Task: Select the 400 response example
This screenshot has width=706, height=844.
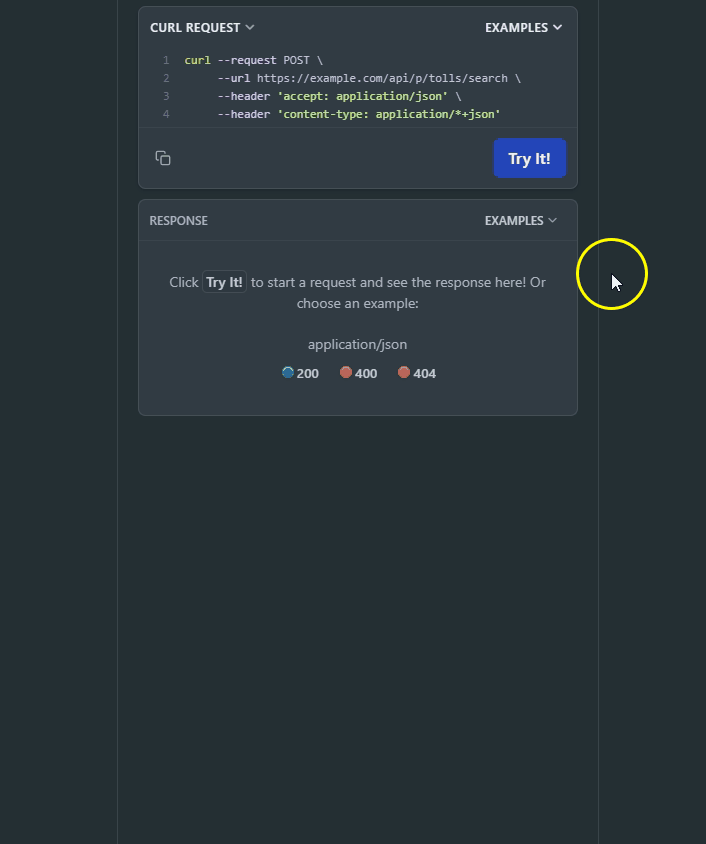Action: [358, 373]
